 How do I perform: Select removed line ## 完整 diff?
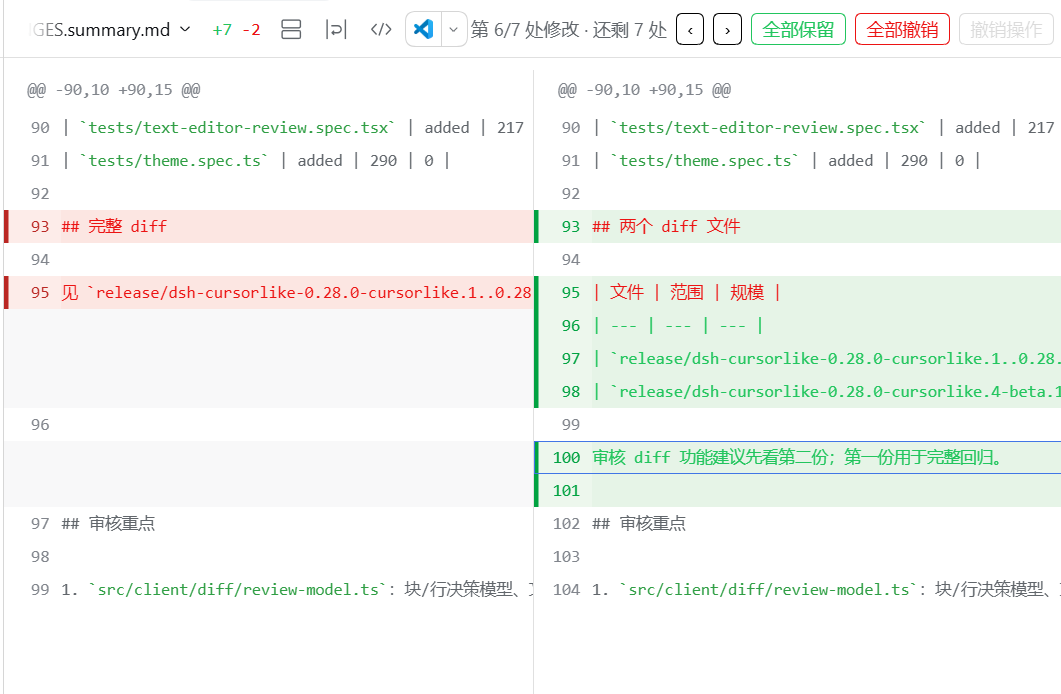(x=269, y=226)
